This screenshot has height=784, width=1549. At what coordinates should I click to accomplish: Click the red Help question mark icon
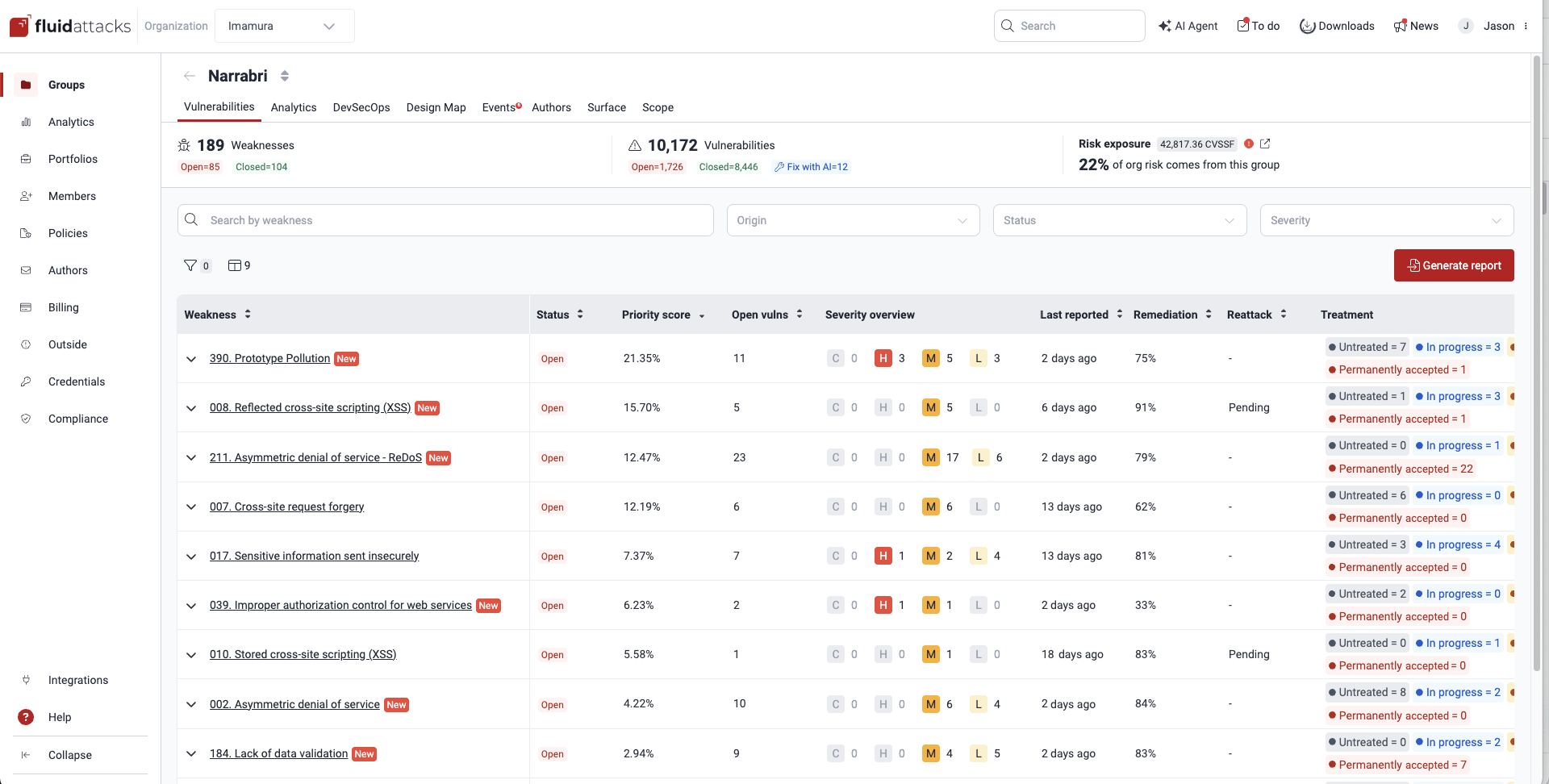pyautogui.click(x=26, y=717)
